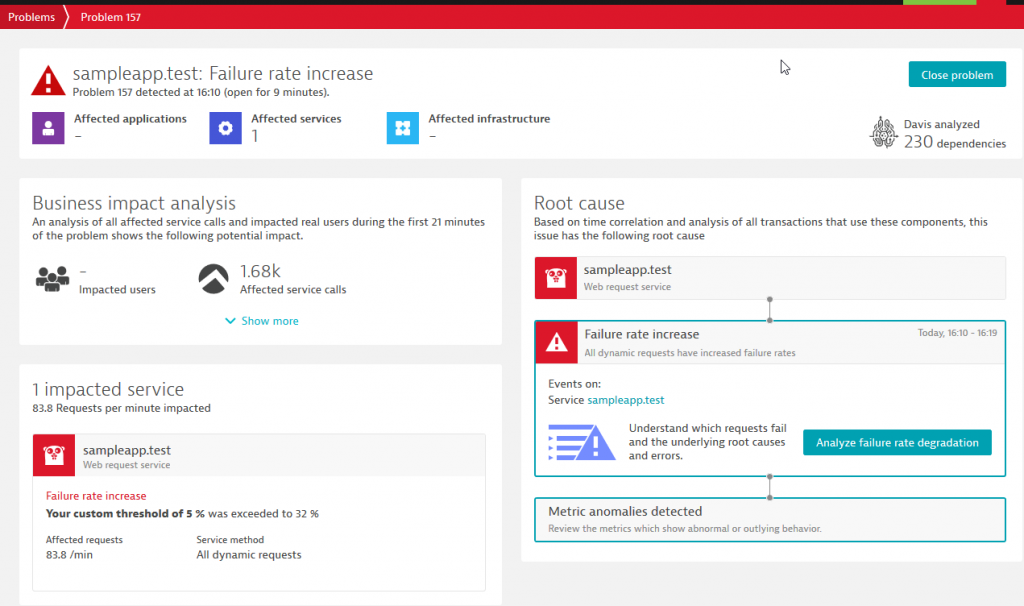Viewport: 1024px width, 606px height.
Task: Open the sampleapp.test service link
Action: point(625,400)
